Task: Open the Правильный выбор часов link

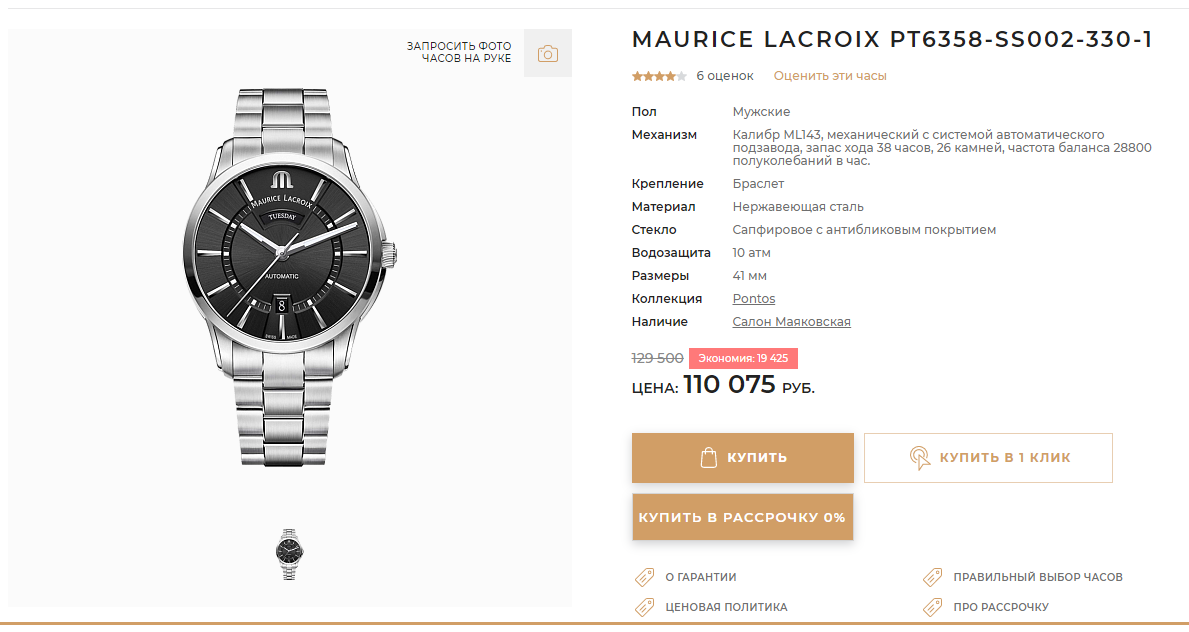Action: tap(1038, 577)
